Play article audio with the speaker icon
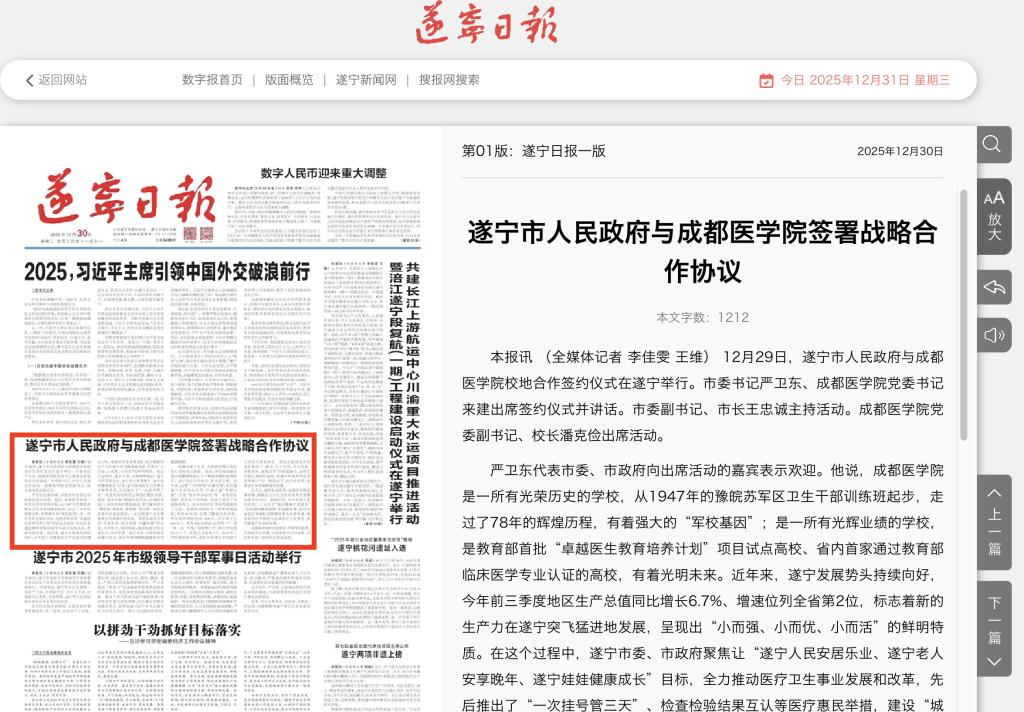 (993, 335)
